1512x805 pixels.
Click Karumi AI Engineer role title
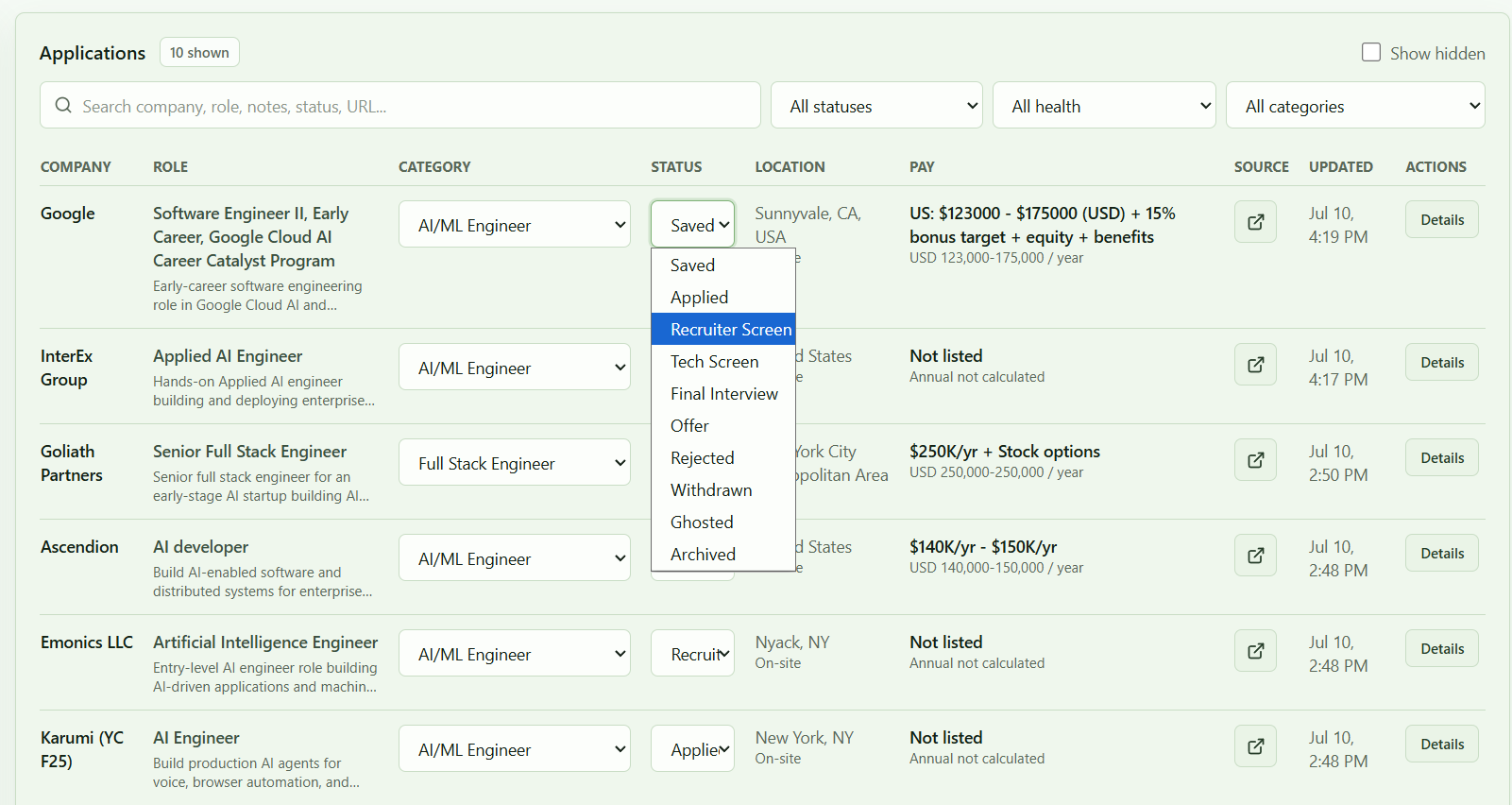tap(196, 738)
